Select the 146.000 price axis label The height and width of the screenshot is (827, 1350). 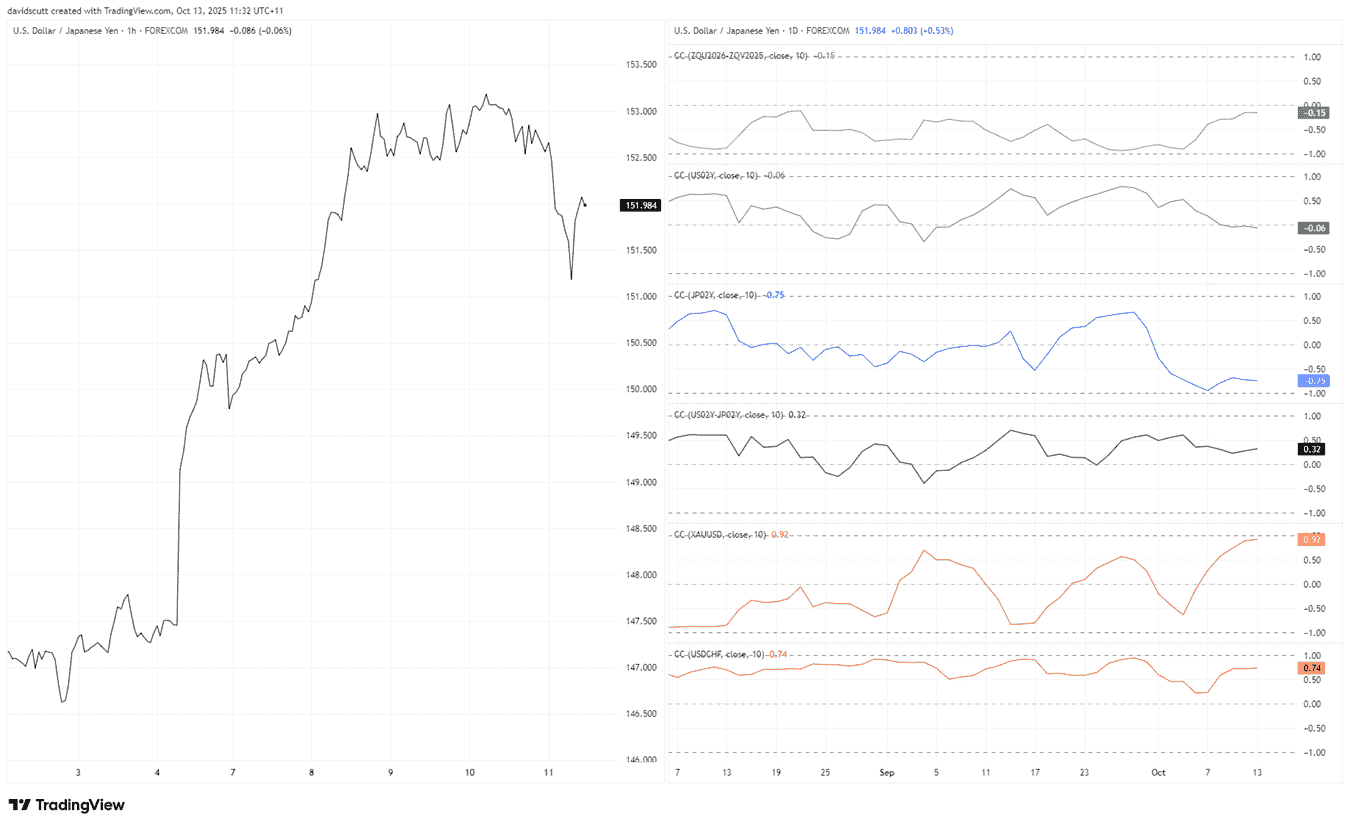641,760
